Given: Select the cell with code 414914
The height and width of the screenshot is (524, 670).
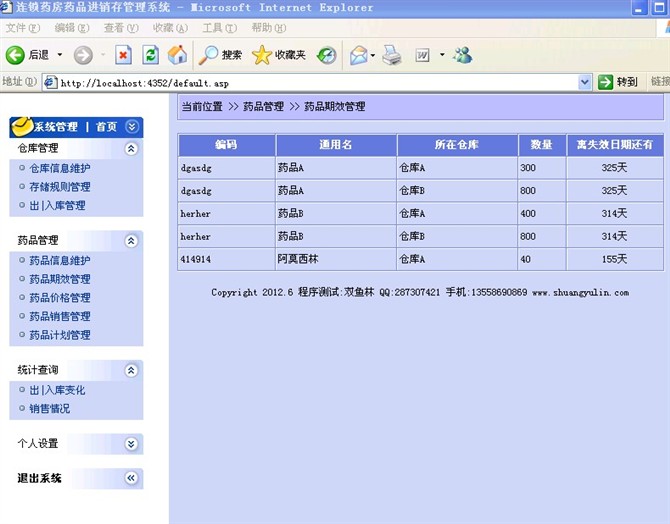Looking at the screenshot, I should click(226, 259).
